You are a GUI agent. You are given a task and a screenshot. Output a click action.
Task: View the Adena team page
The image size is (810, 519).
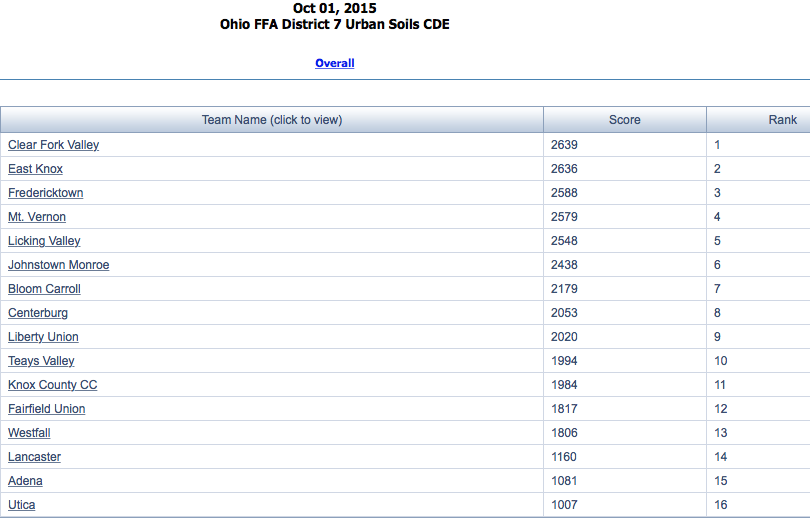(x=25, y=481)
